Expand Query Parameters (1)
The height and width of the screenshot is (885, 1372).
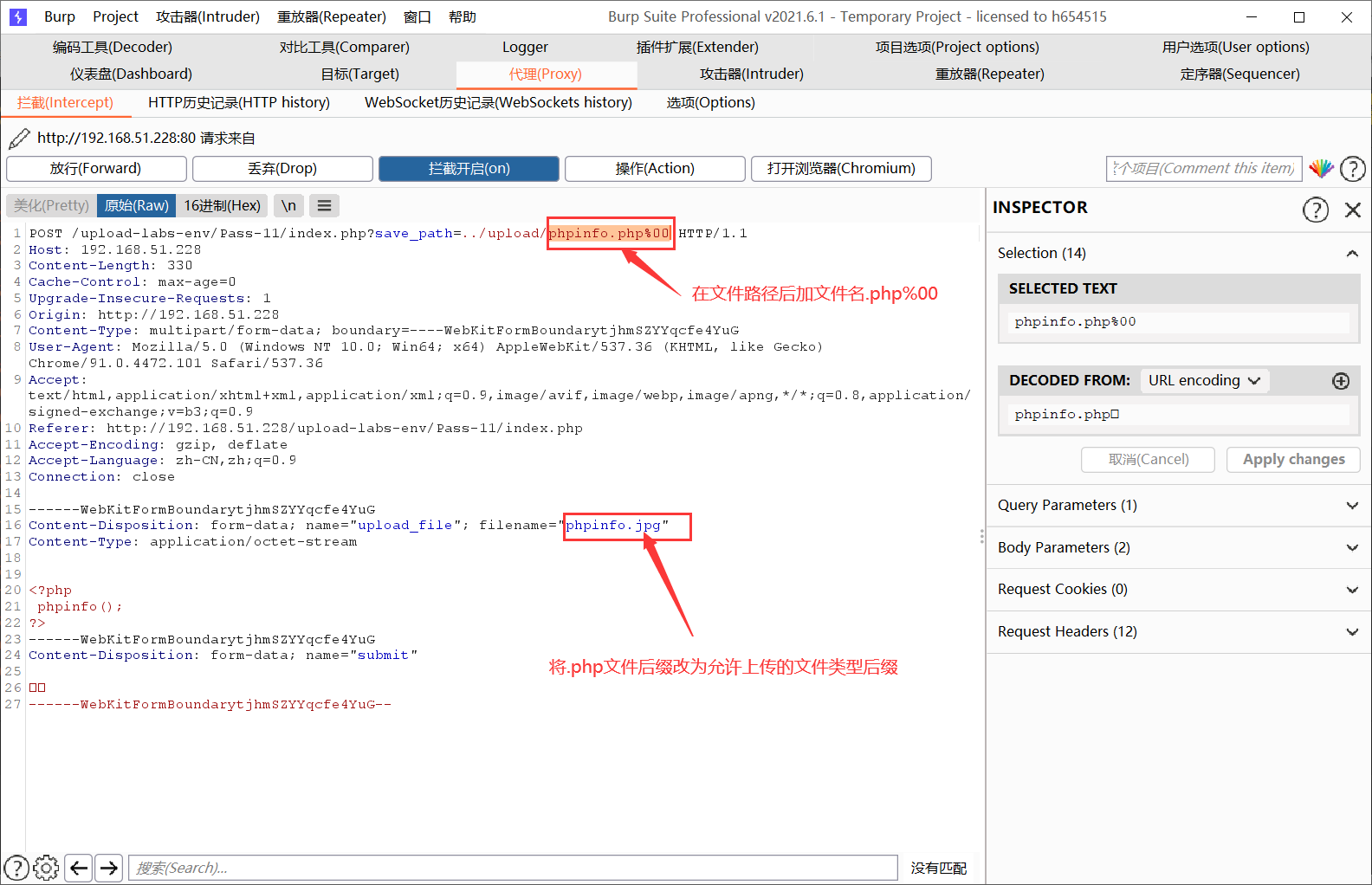click(x=1178, y=506)
